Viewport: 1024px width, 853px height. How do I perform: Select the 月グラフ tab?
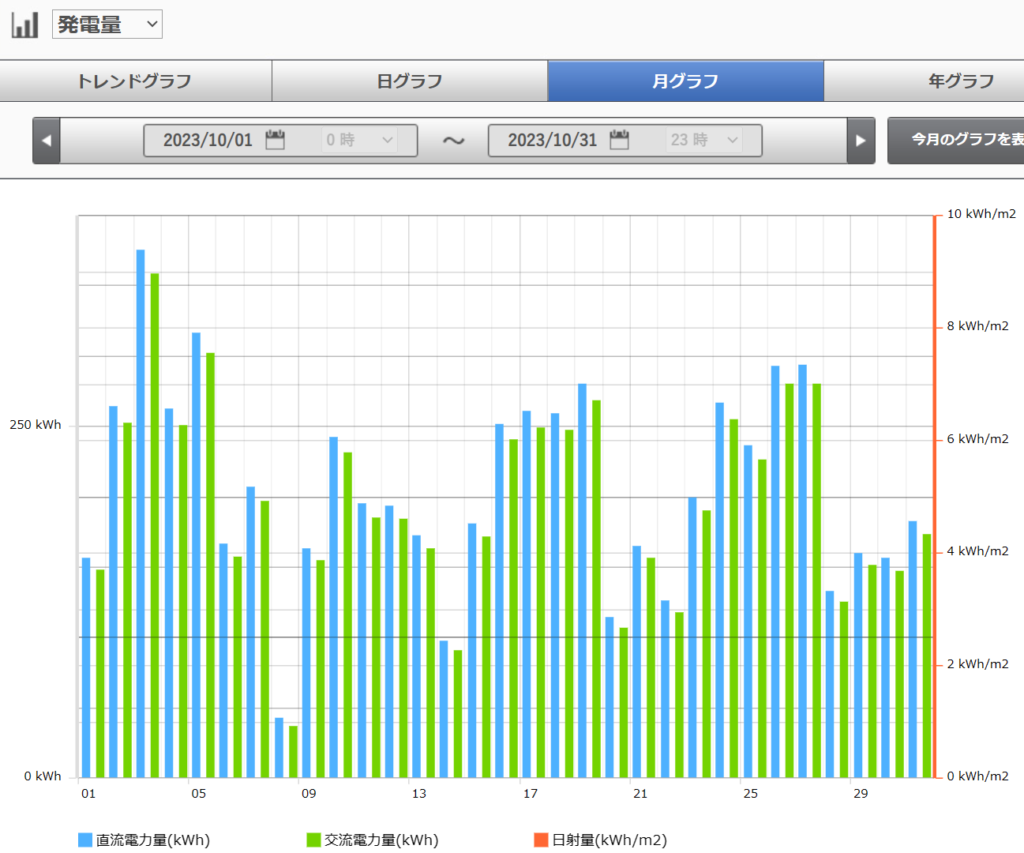coord(685,81)
